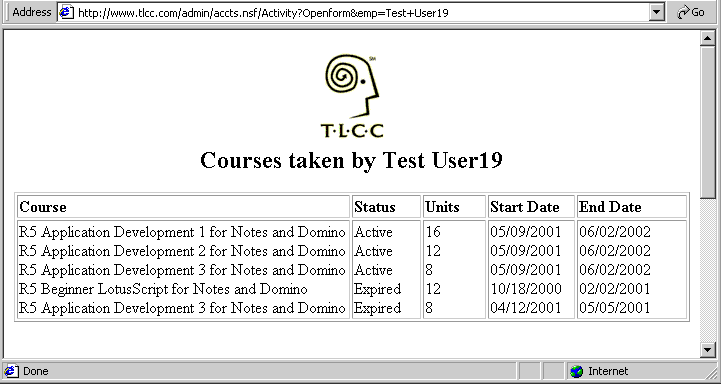The image size is (721, 384).
Task: Select the Active R5 Application Development 3 course
Action: point(182,270)
